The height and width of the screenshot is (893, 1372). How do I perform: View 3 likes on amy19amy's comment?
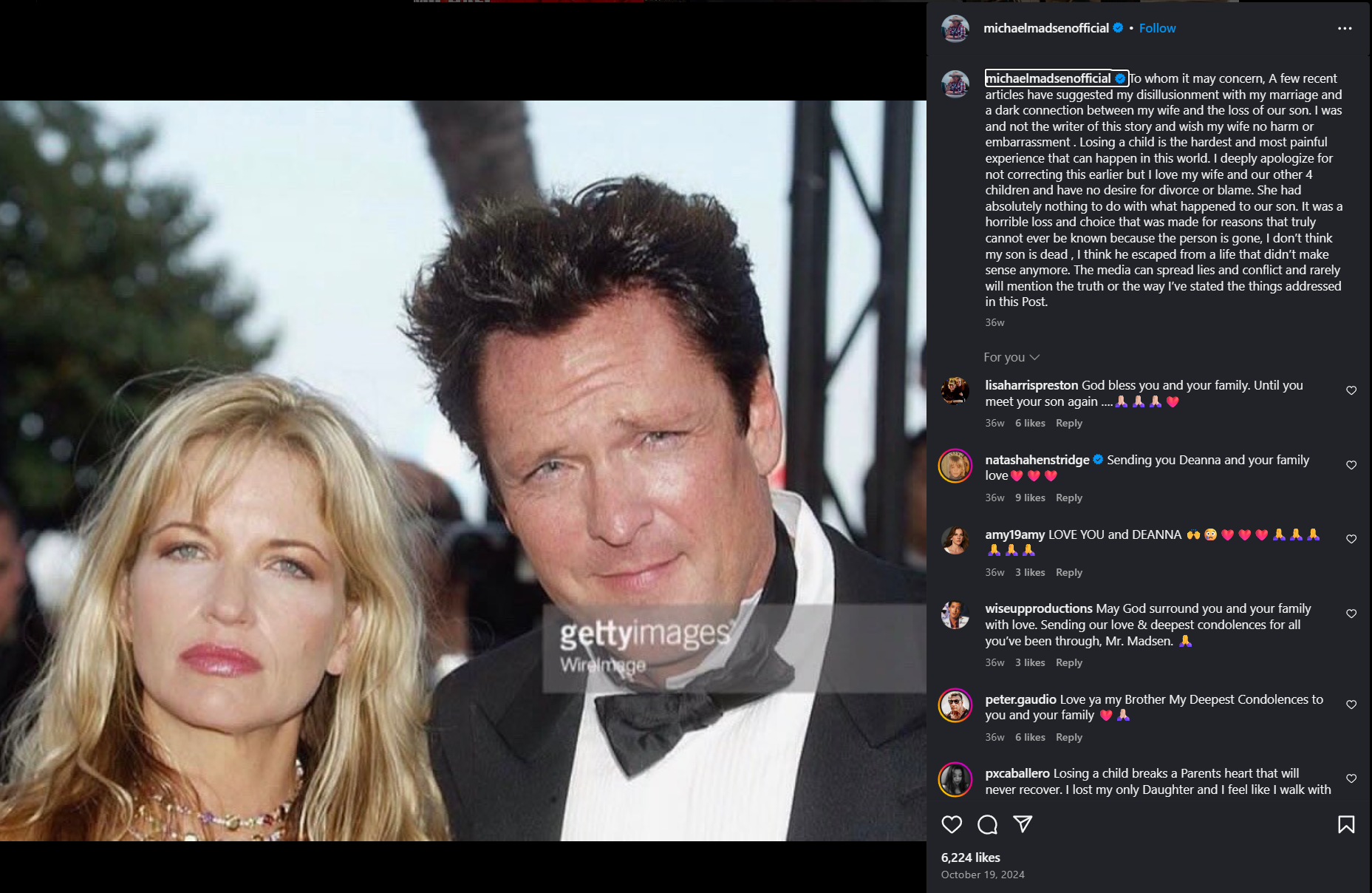tap(1030, 572)
